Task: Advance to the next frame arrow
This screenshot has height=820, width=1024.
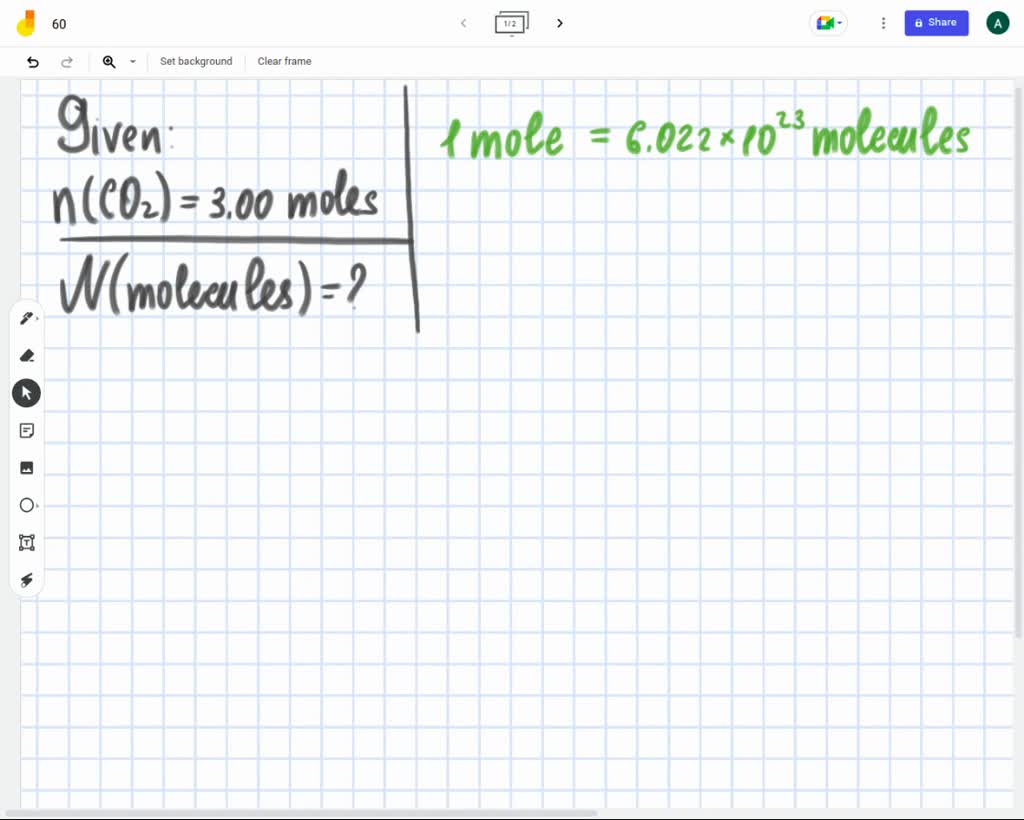Action: coord(559,23)
